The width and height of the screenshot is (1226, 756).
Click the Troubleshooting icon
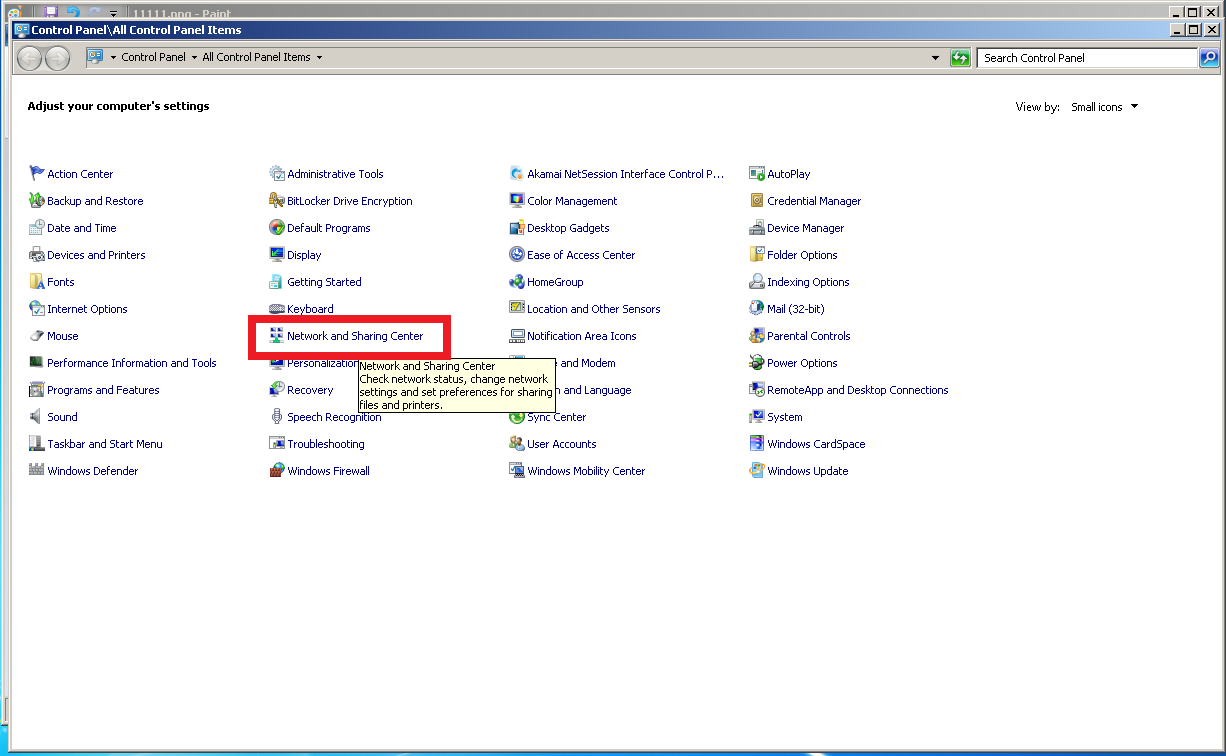(x=277, y=444)
